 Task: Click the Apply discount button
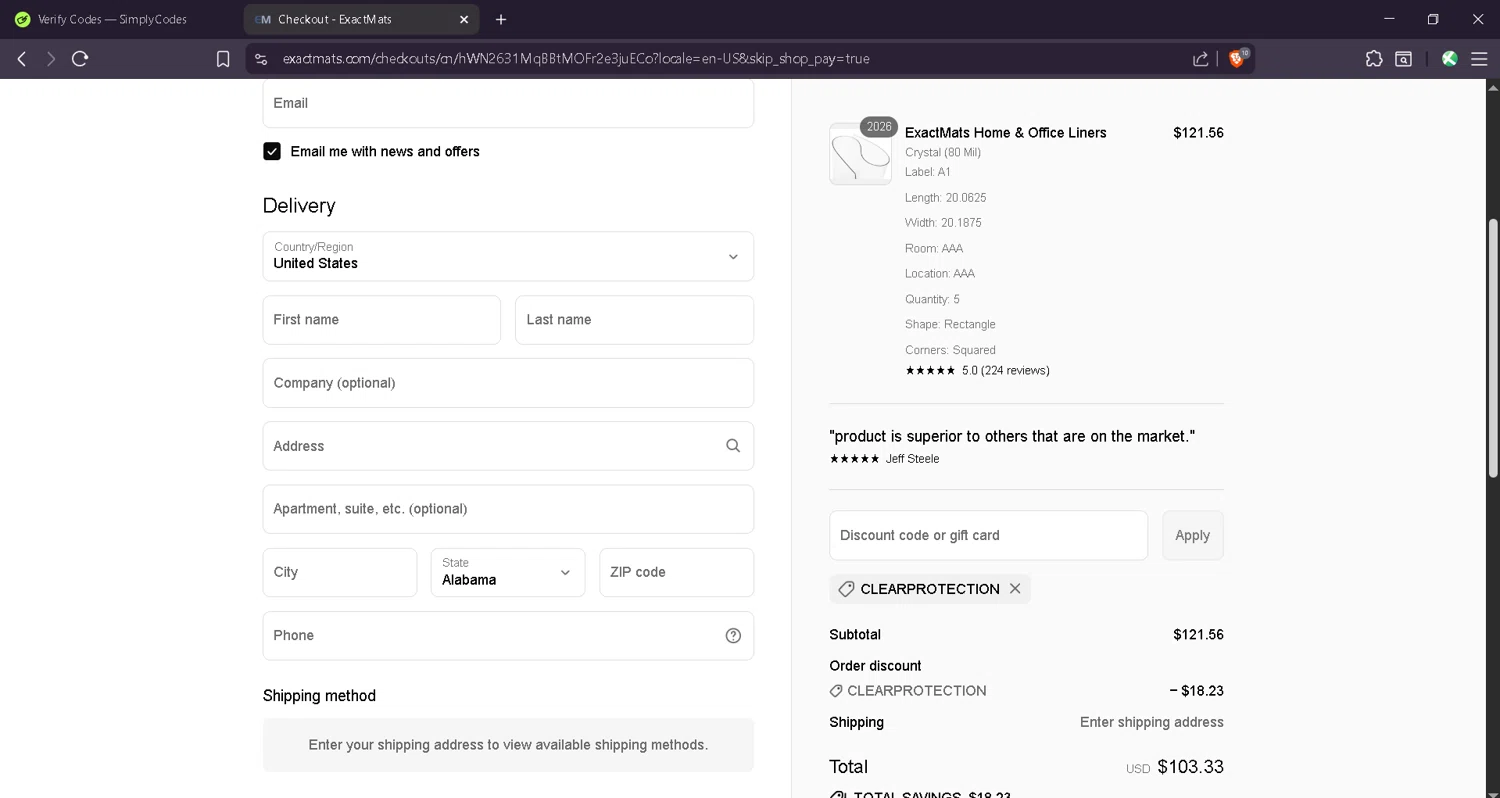tap(1192, 536)
